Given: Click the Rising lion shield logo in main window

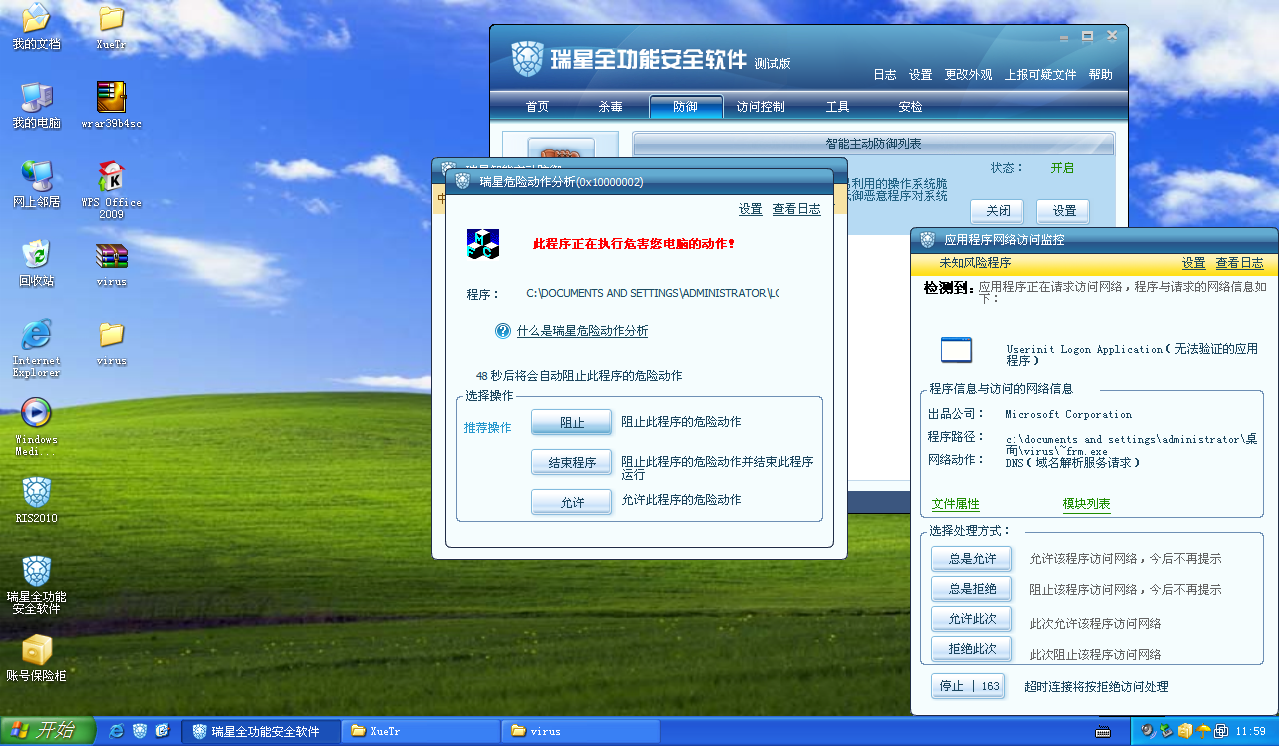Looking at the screenshot, I should 526,59.
